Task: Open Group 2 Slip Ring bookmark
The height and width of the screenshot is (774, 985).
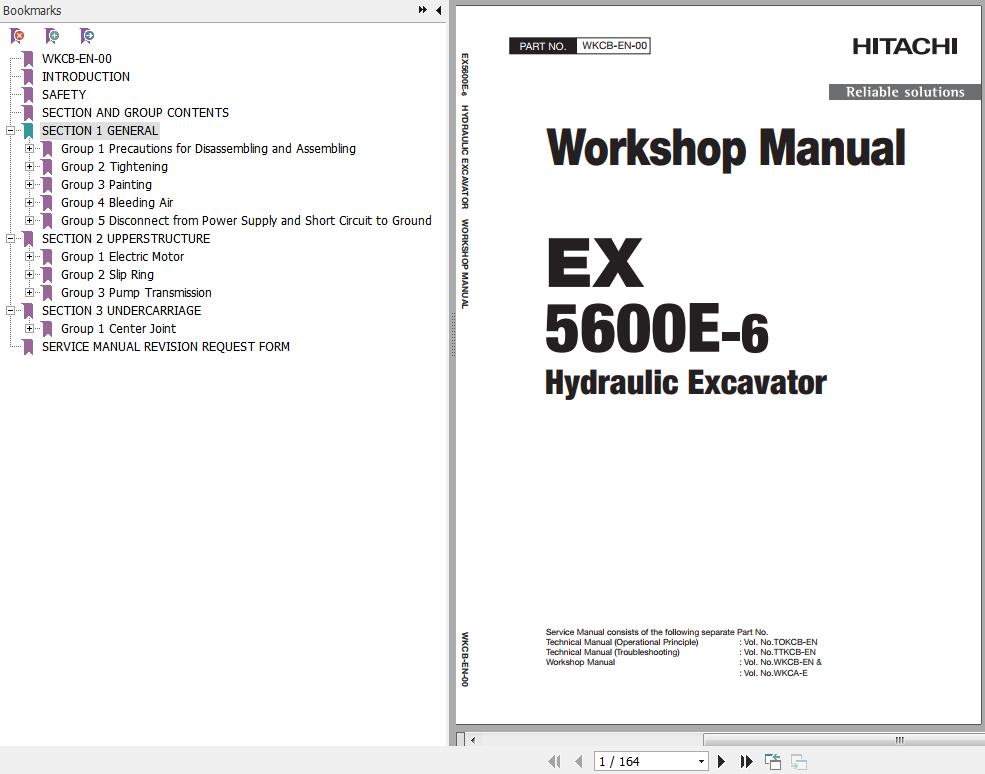Action: pos(107,275)
